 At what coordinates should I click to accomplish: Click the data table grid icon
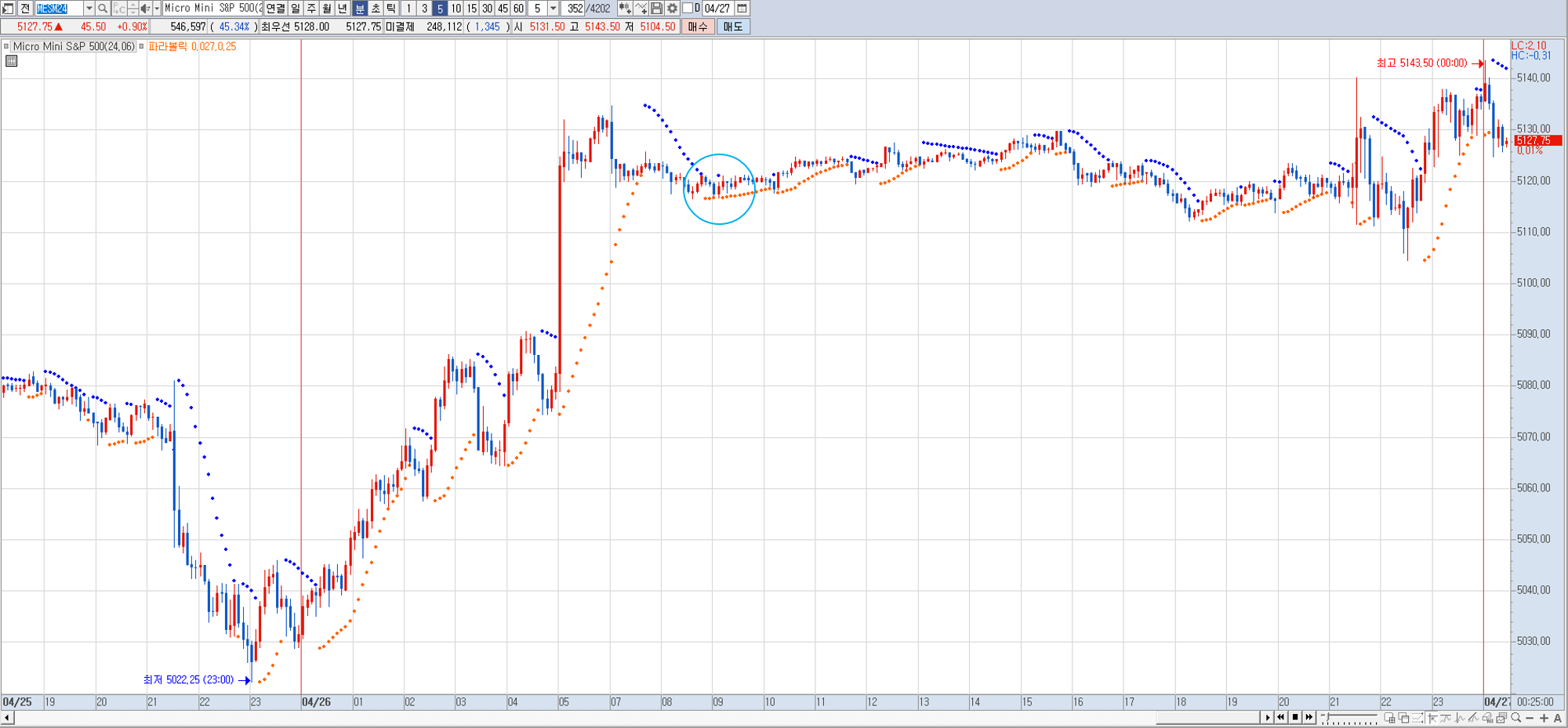pyautogui.click(x=12, y=61)
